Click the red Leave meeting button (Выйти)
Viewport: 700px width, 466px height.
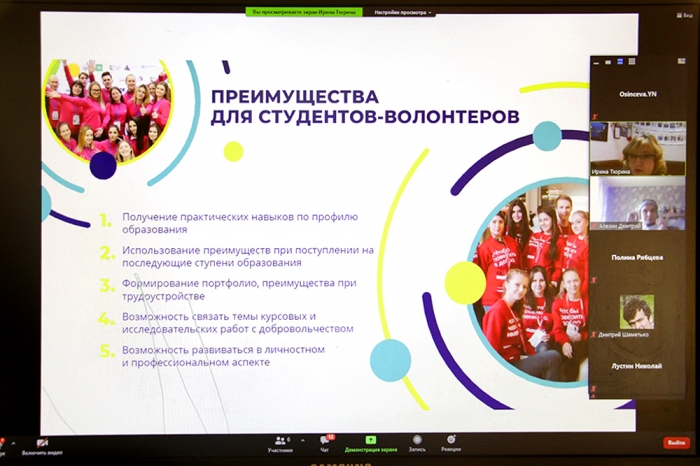coord(676,443)
